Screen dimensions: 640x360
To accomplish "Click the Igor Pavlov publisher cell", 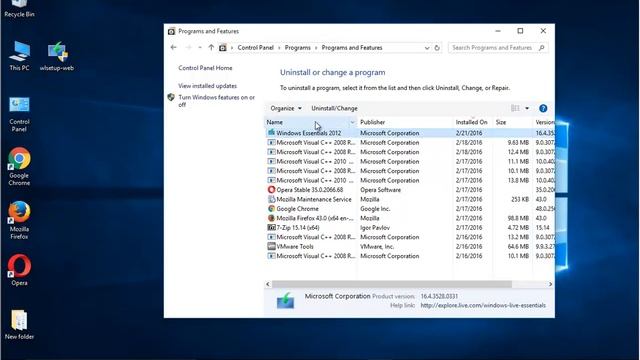I will pyautogui.click(x=375, y=227).
